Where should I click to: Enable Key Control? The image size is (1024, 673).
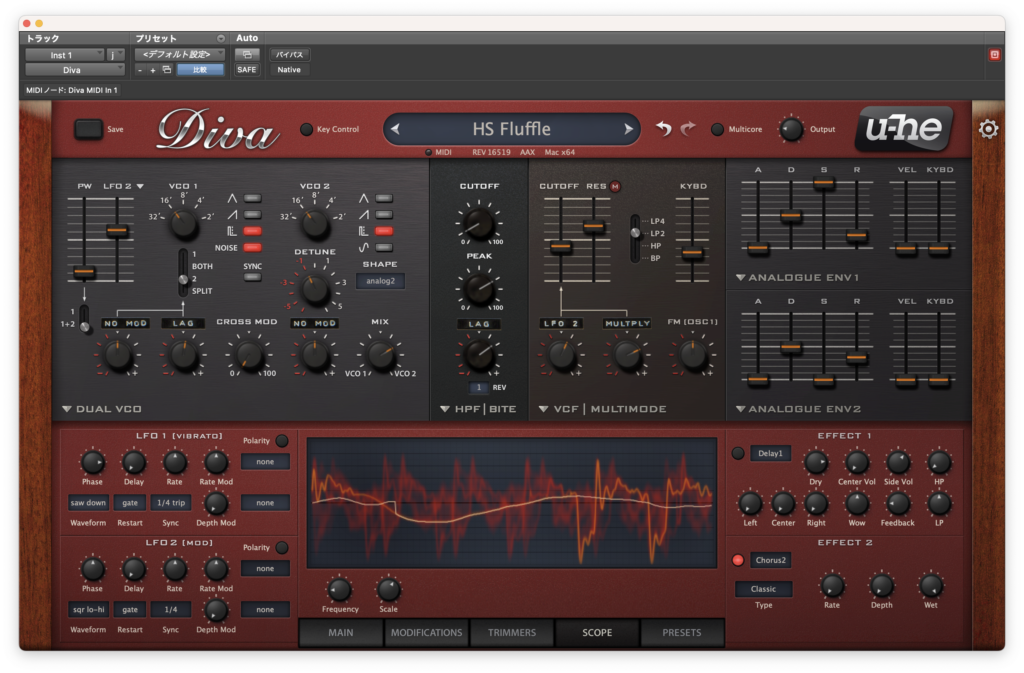[306, 129]
